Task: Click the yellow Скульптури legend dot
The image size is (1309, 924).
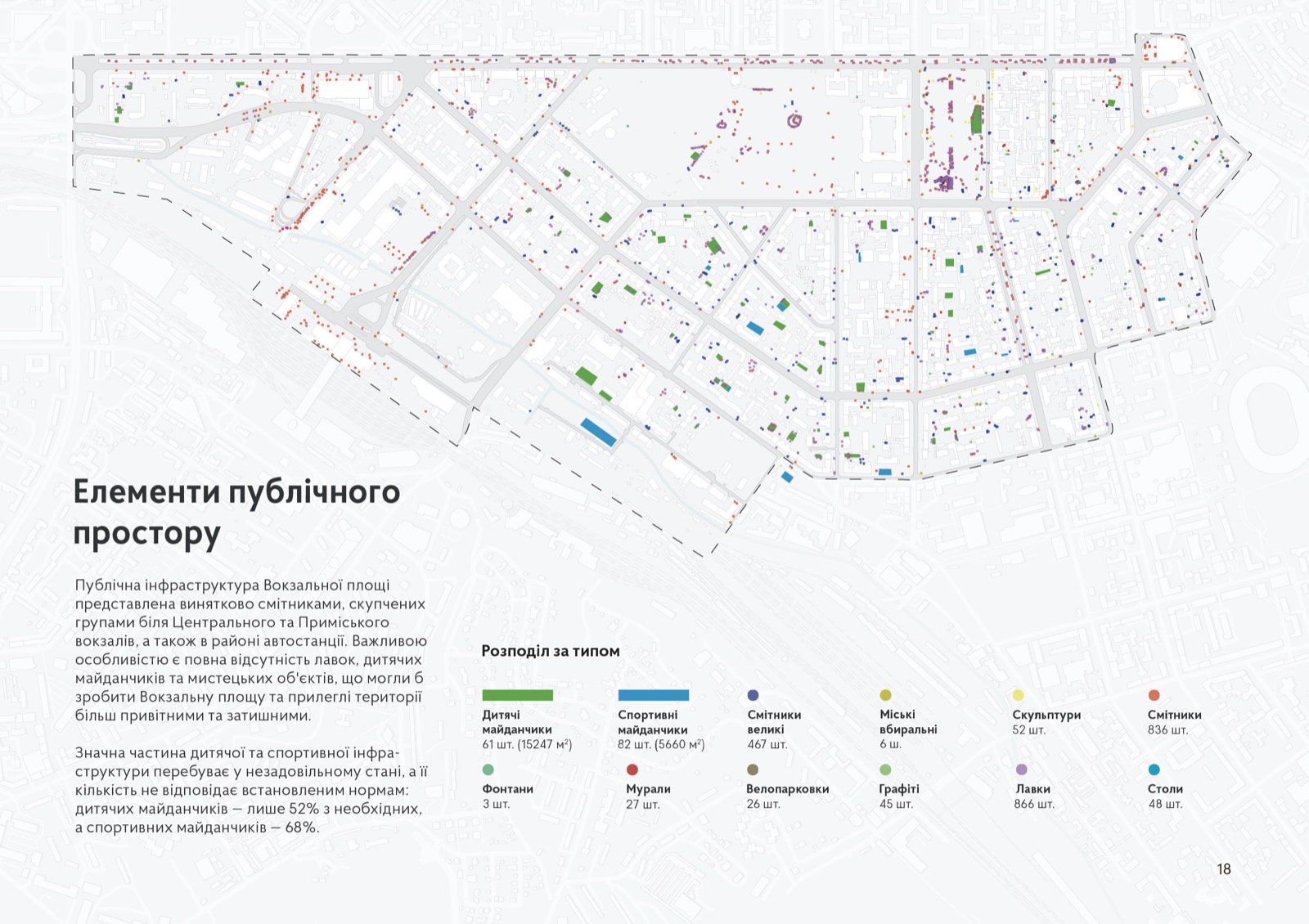Action: pyautogui.click(x=1018, y=695)
